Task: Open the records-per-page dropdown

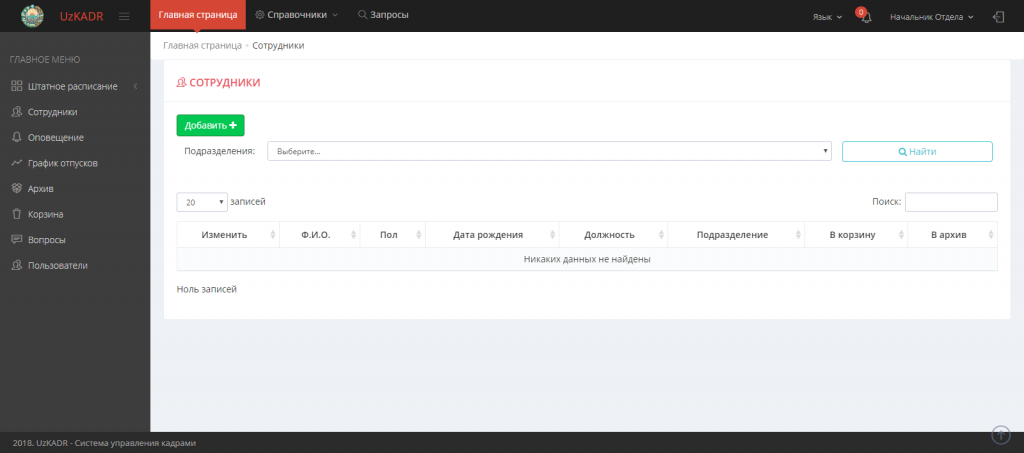Action: click(202, 202)
